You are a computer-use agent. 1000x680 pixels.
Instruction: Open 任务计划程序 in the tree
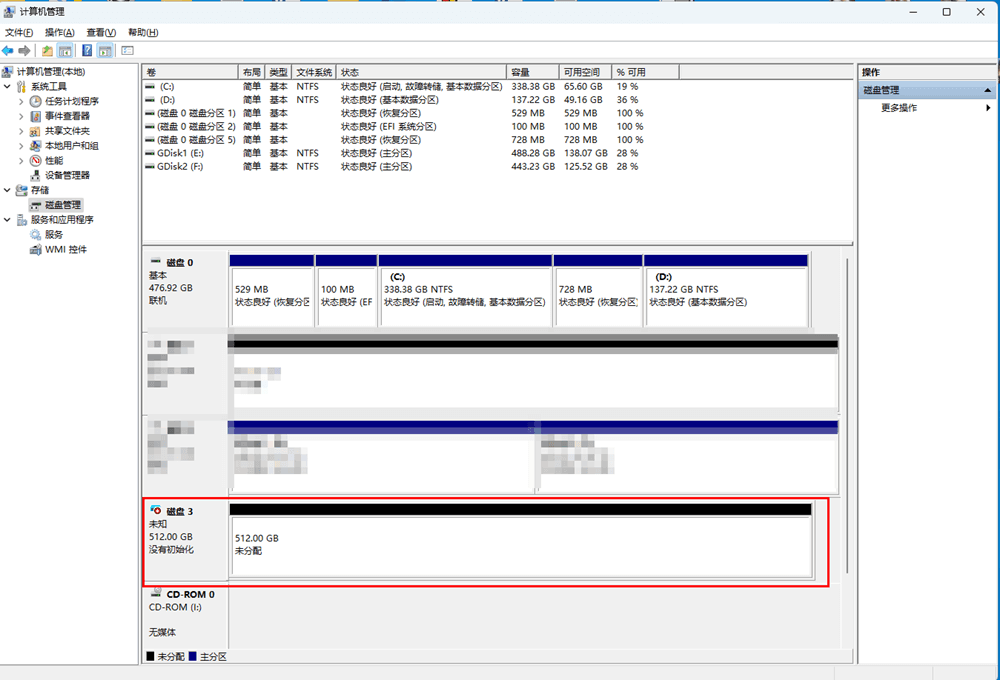pos(71,101)
